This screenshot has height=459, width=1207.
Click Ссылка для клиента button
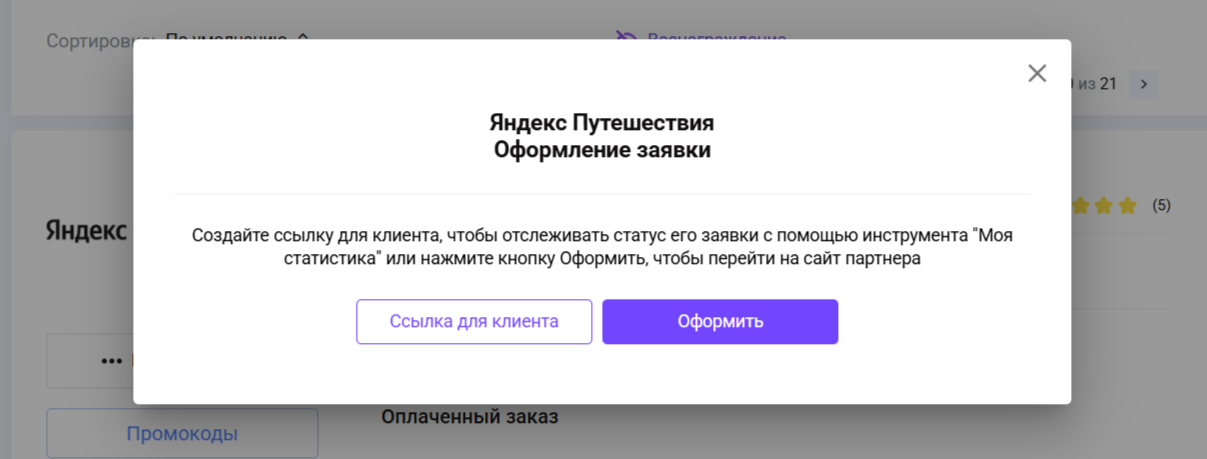tap(474, 322)
